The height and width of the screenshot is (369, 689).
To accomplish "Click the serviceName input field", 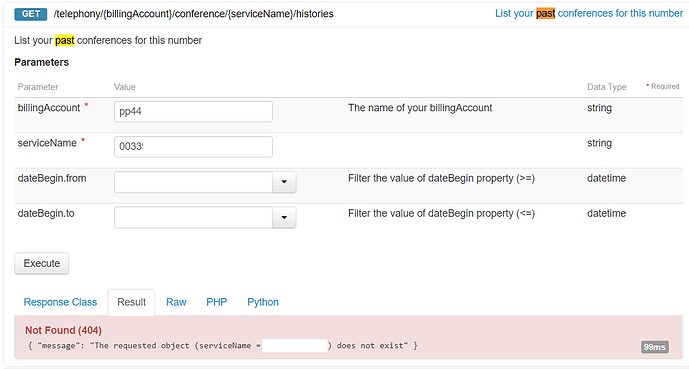I will [193, 147].
